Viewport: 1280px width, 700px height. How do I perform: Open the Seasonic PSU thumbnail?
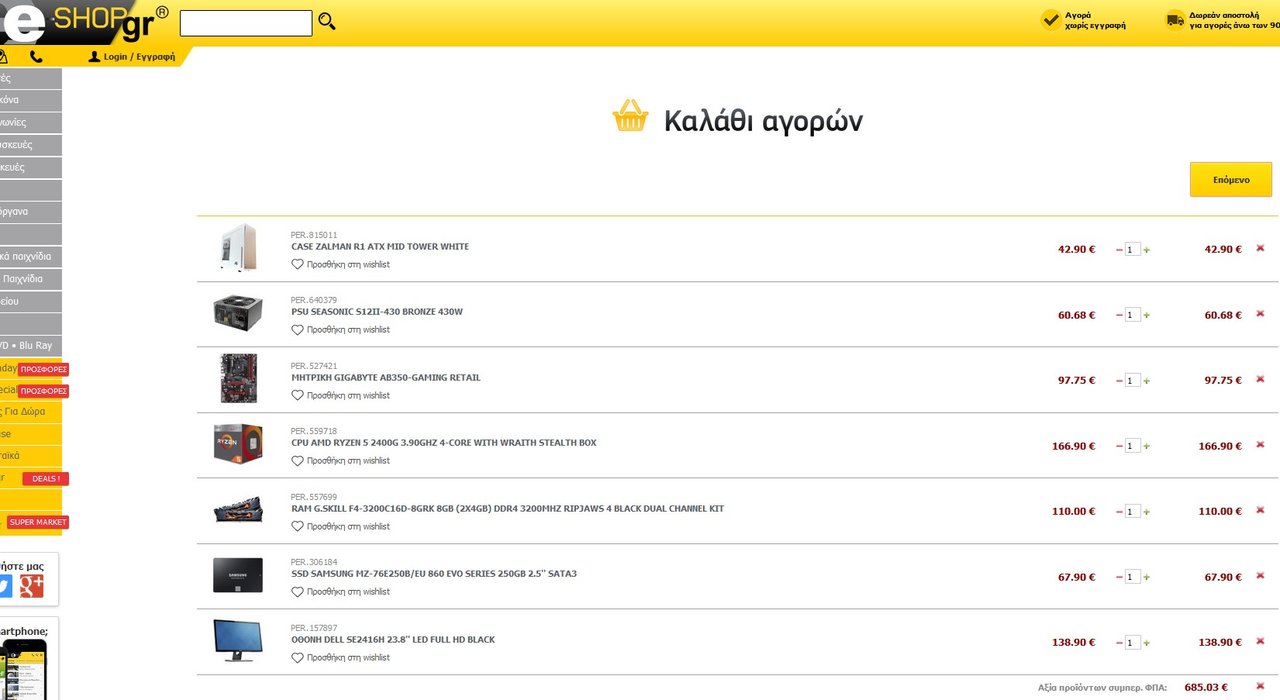[x=238, y=313]
